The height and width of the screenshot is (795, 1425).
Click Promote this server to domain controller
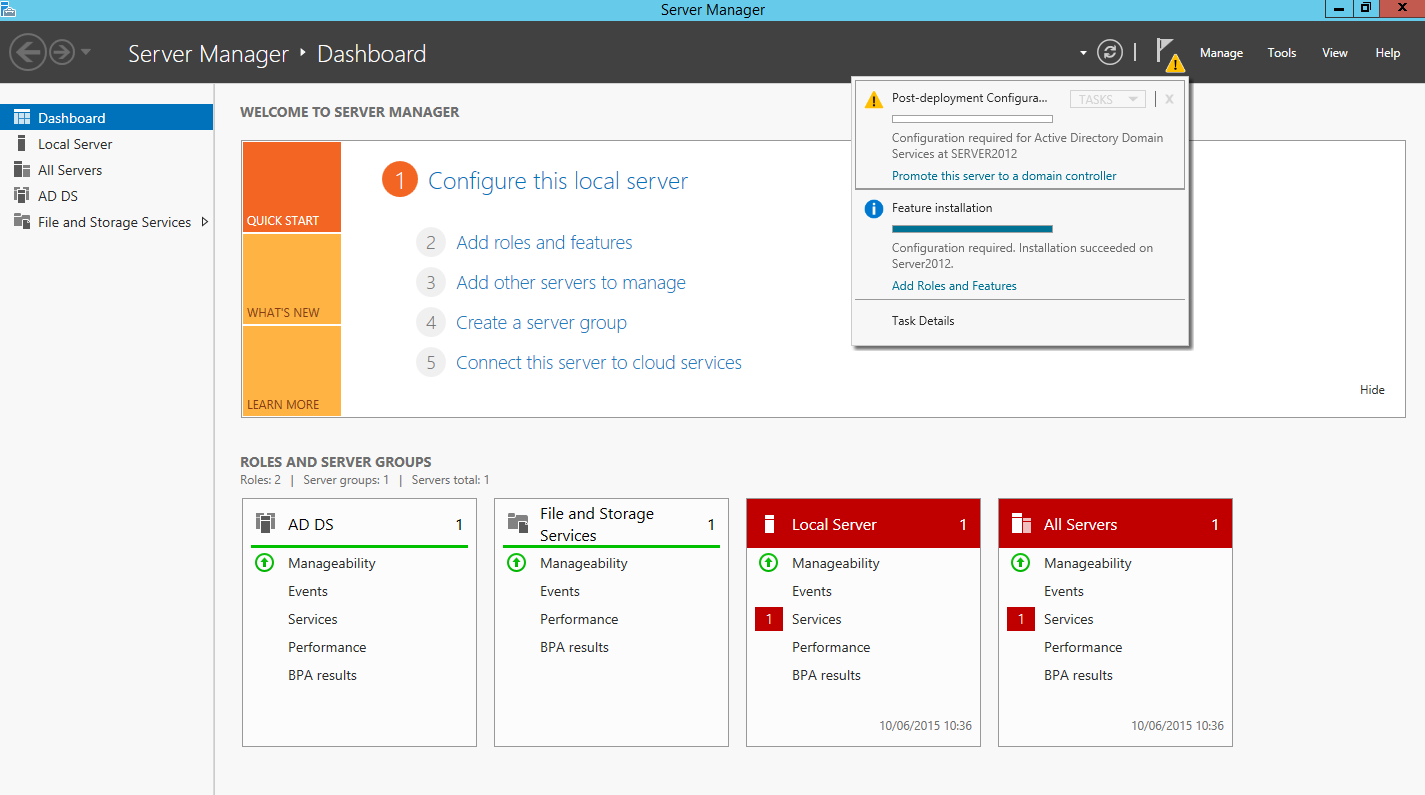pos(1004,176)
